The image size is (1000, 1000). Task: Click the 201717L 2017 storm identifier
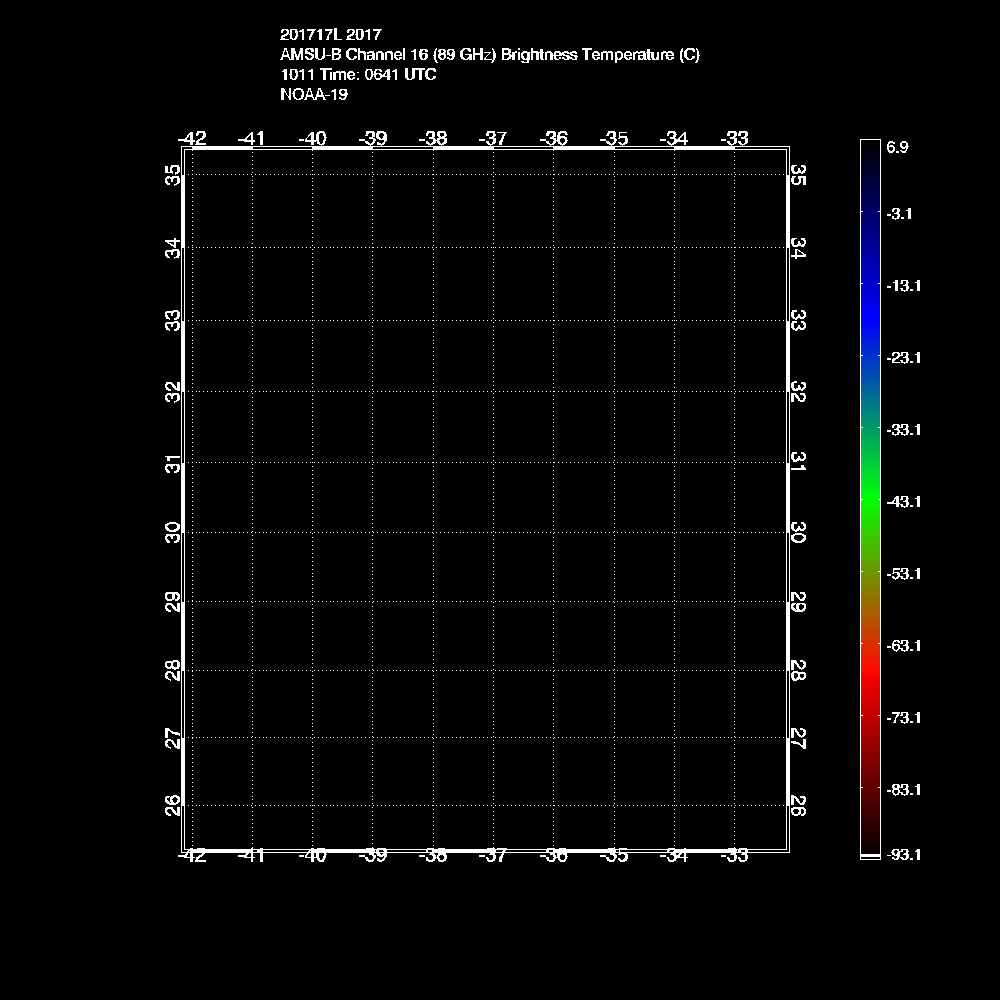(x=331, y=35)
